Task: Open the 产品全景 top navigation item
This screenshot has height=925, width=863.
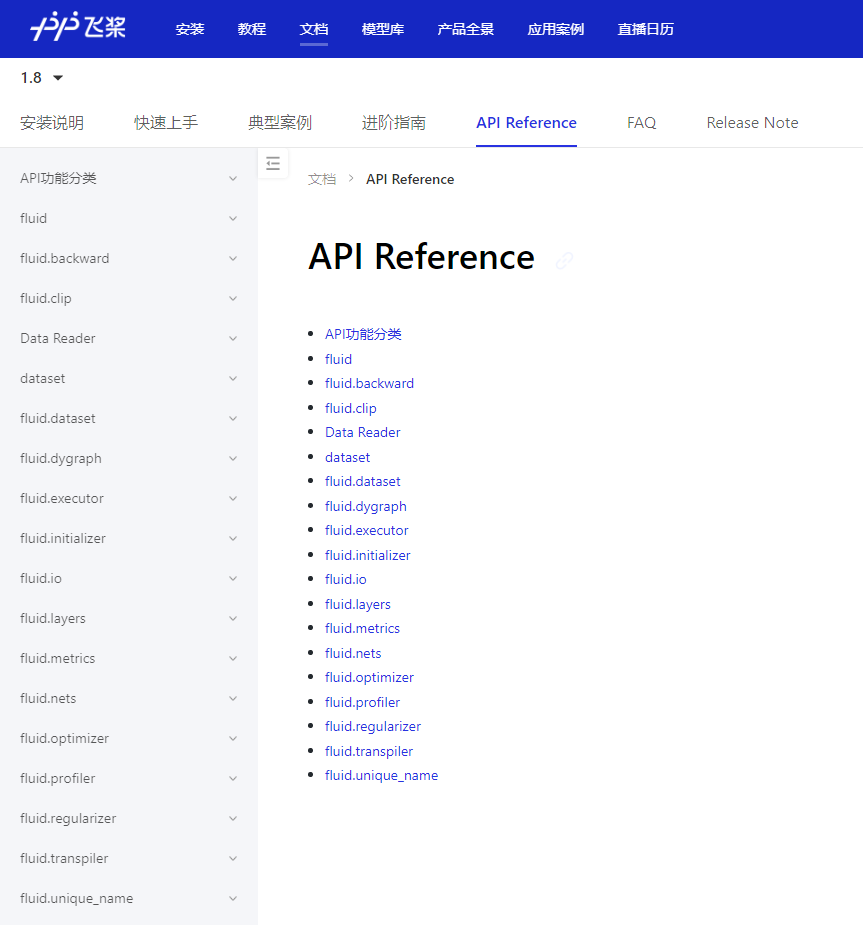Action: [x=465, y=29]
